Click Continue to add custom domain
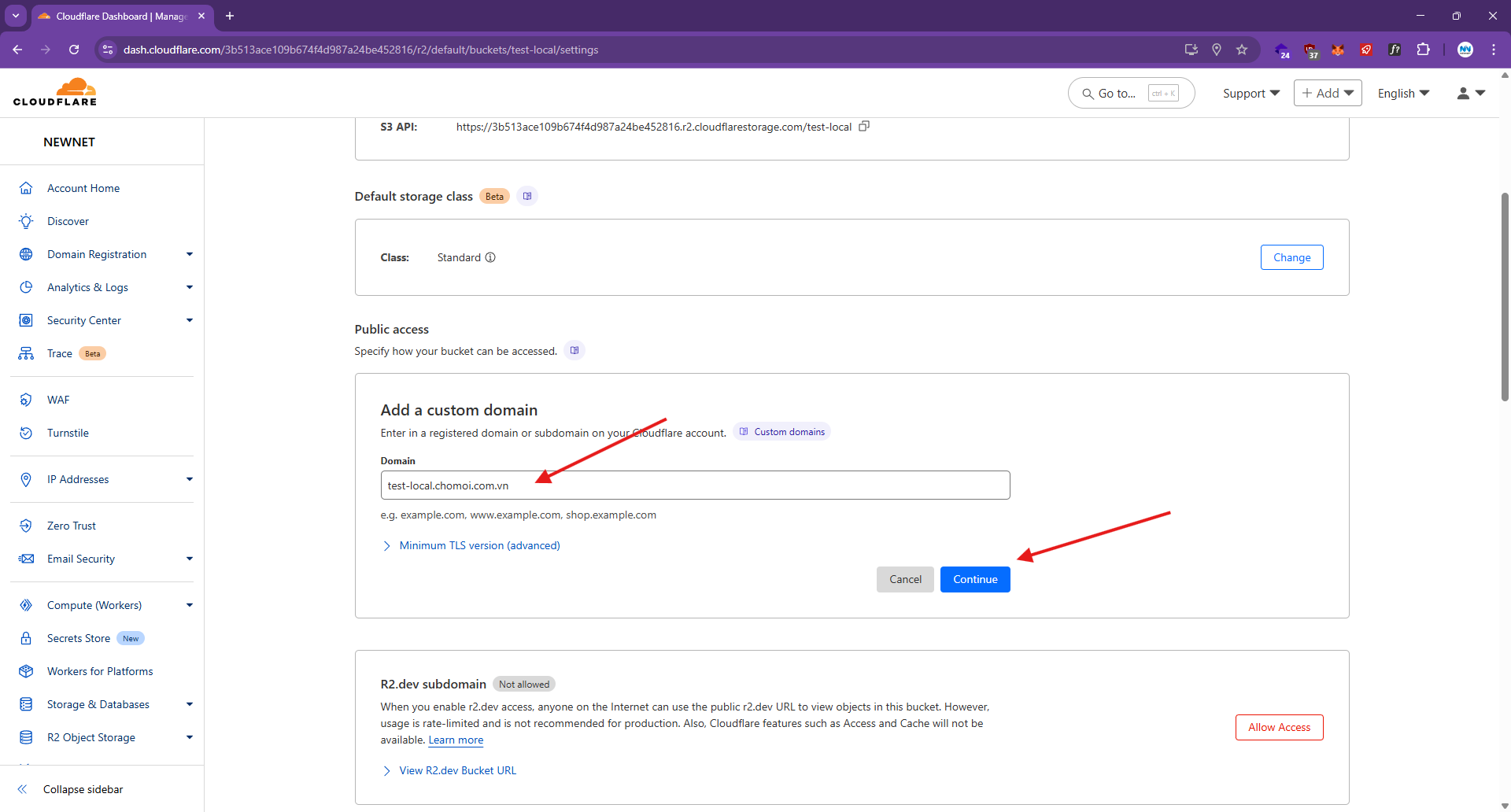Viewport: 1511px width, 812px height. 975,579
